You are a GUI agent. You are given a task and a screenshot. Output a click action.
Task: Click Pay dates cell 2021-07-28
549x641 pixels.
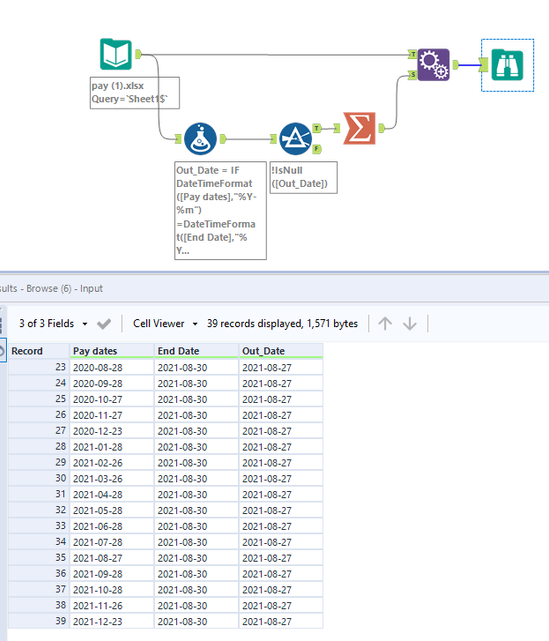tap(112, 542)
